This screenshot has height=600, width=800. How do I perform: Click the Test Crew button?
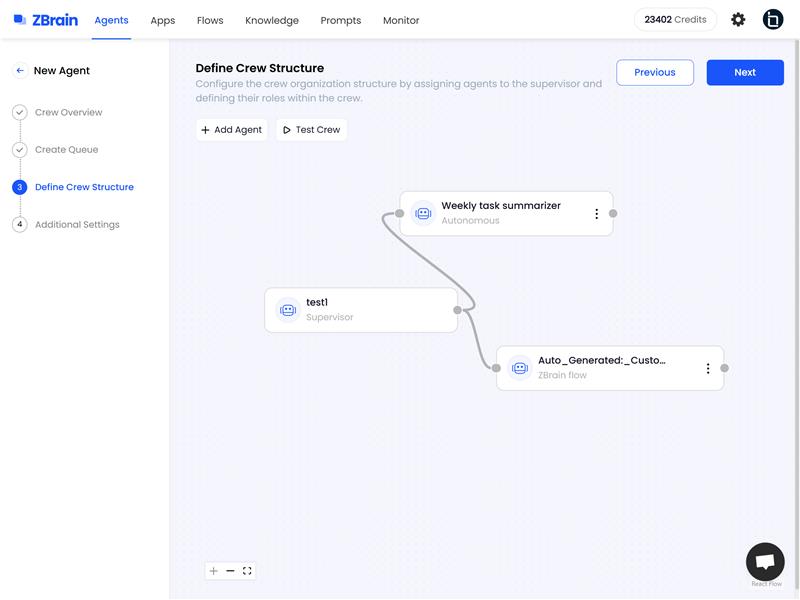click(311, 130)
